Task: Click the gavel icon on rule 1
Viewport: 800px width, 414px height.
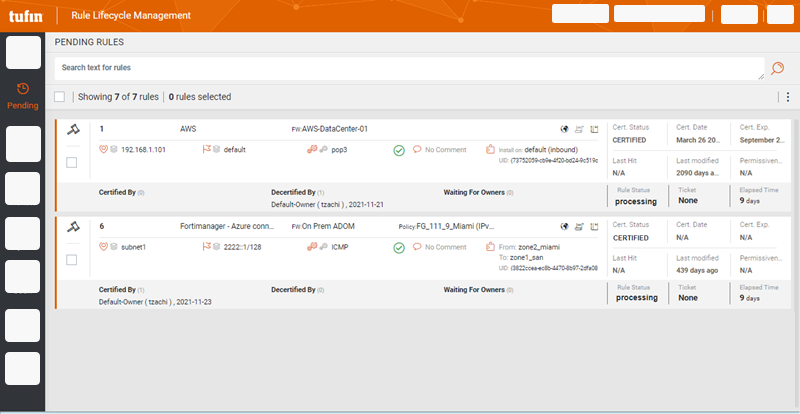Action: click(73, 130)
